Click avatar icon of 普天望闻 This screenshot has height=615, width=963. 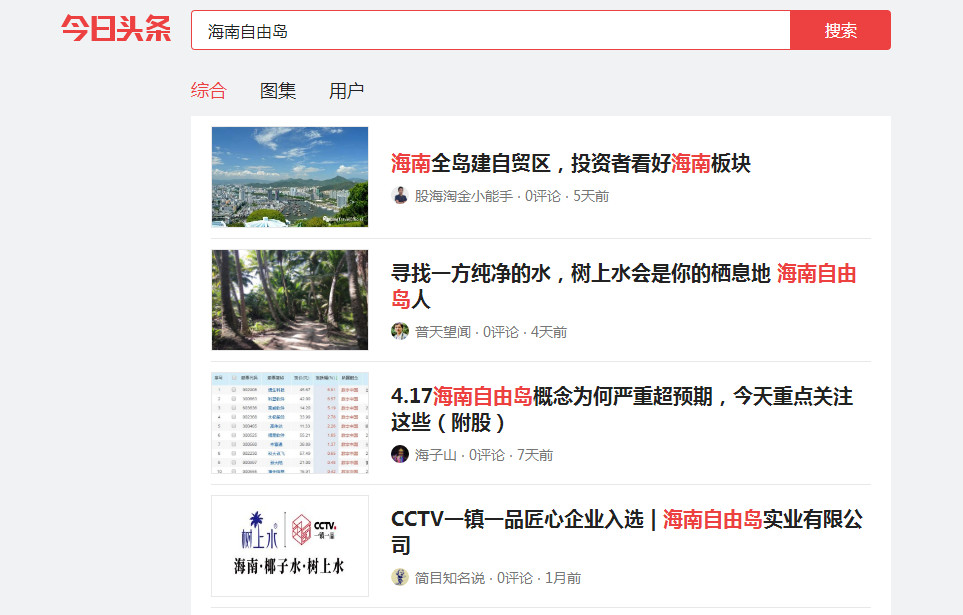(x=400, y=332)
